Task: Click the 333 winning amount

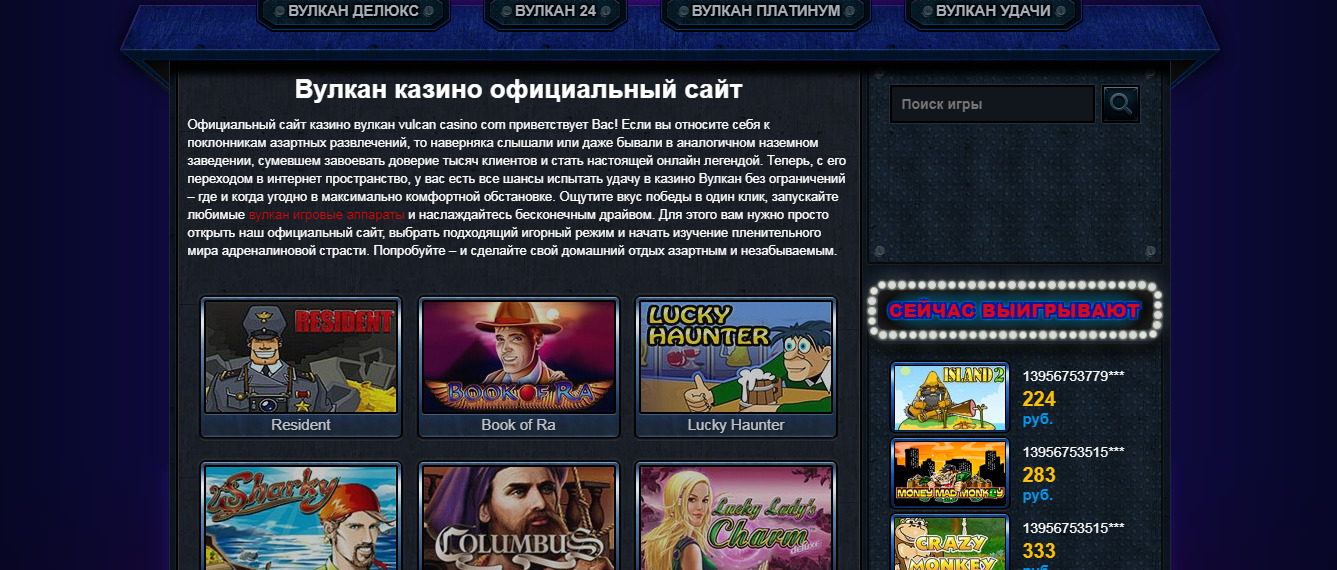Action: (x=1039, y=551)
